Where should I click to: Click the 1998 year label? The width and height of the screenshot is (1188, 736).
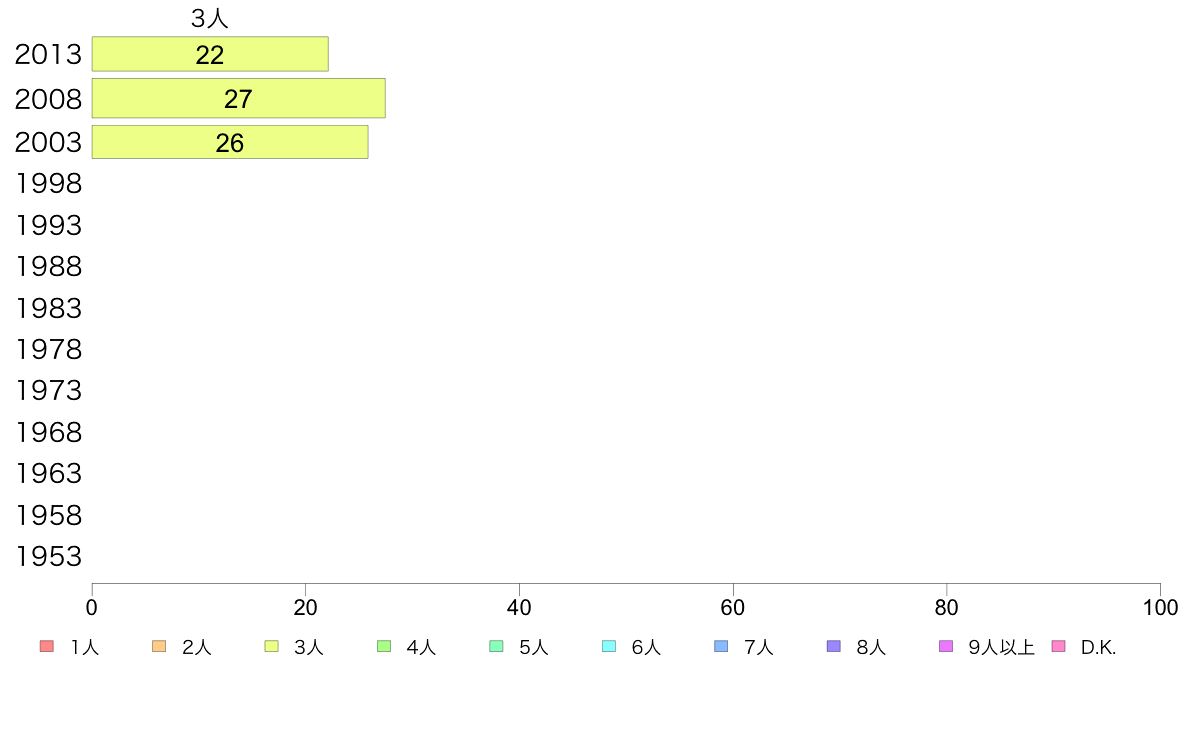pyautogui.click(x=48, y=184)
